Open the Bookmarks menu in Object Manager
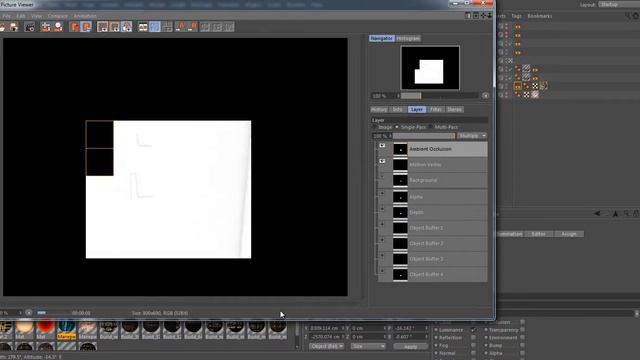The width and height of the screenshot is (640, 360). [x=540, y=16]
